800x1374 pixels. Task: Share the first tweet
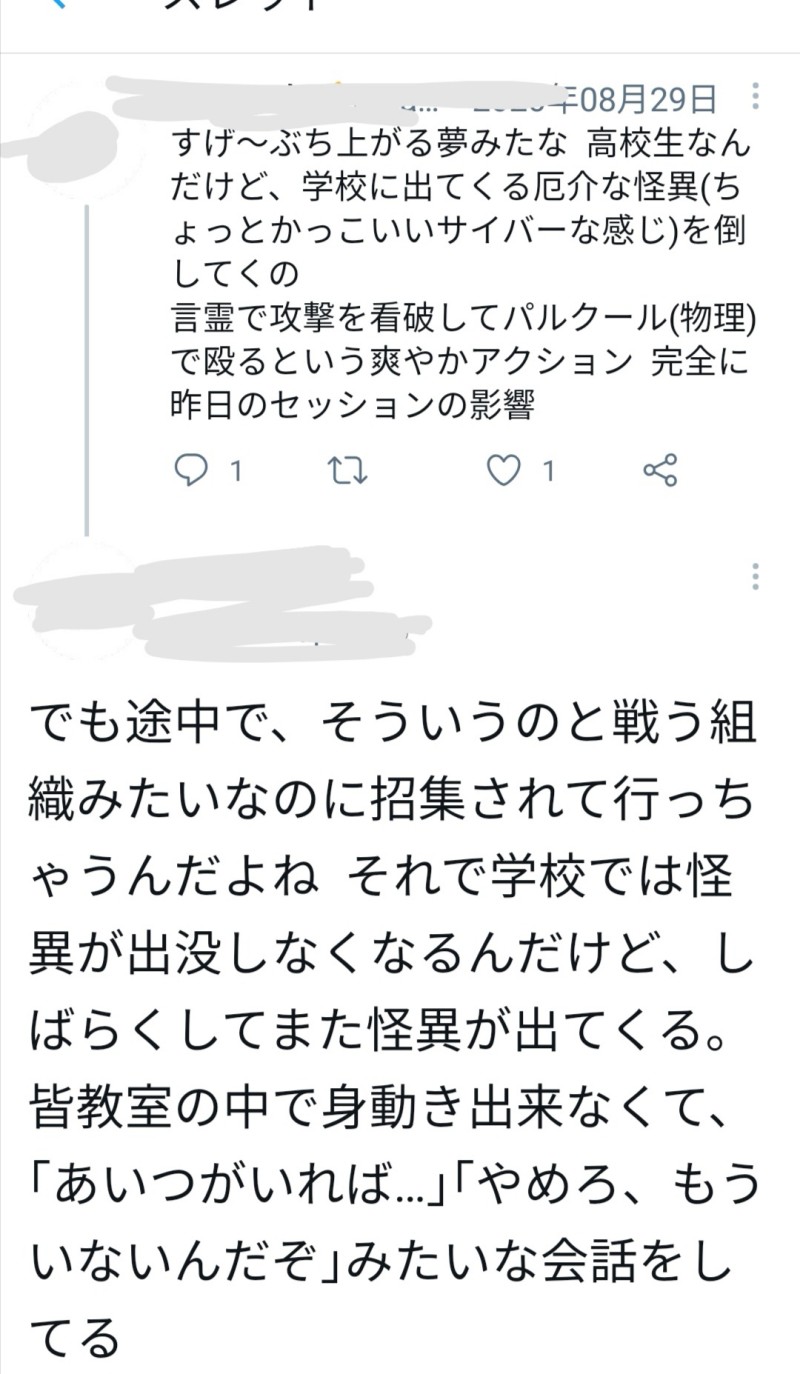point(660,470)
